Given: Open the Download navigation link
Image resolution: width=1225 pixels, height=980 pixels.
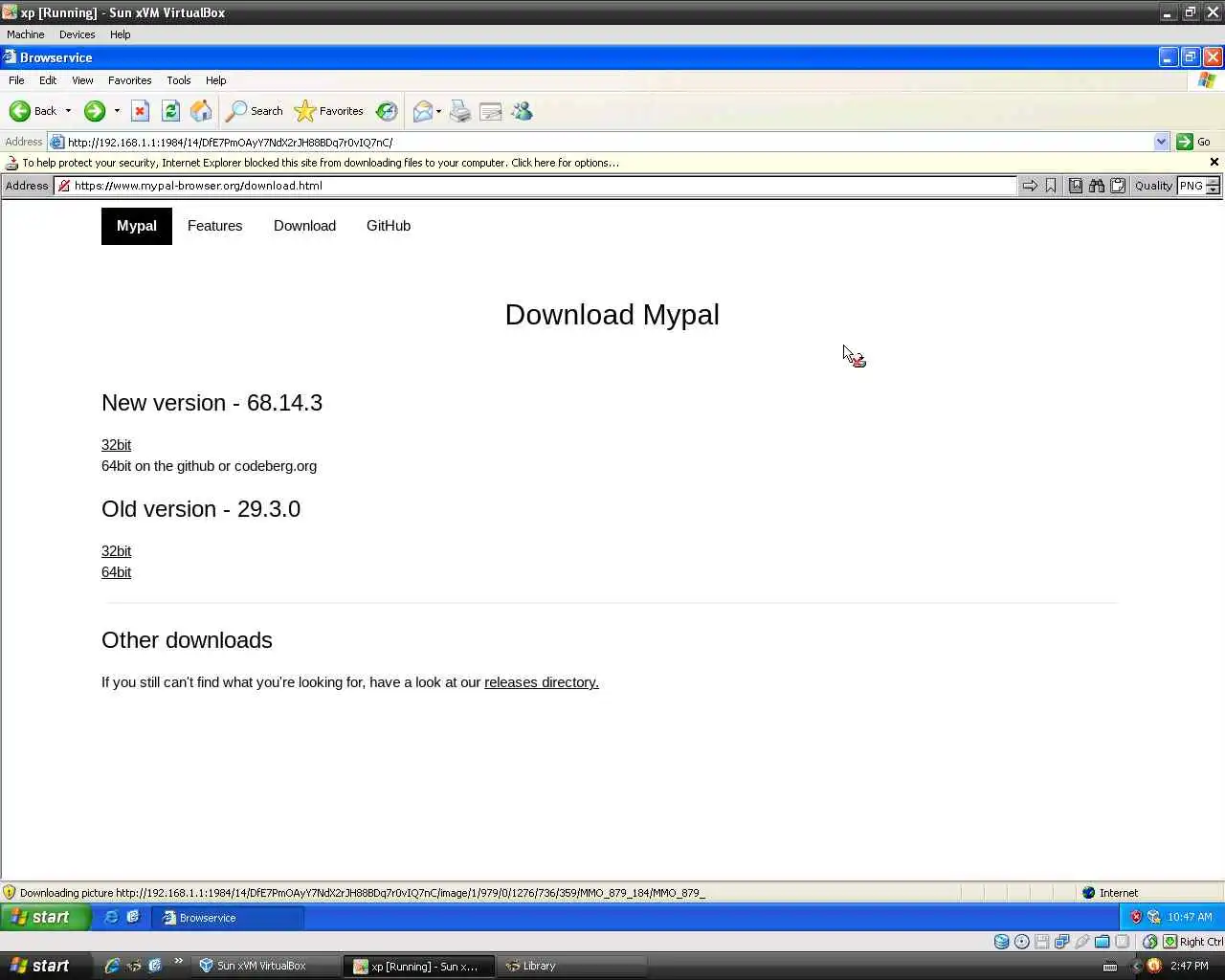Looking at the screenshot, I should click(304, 226).
